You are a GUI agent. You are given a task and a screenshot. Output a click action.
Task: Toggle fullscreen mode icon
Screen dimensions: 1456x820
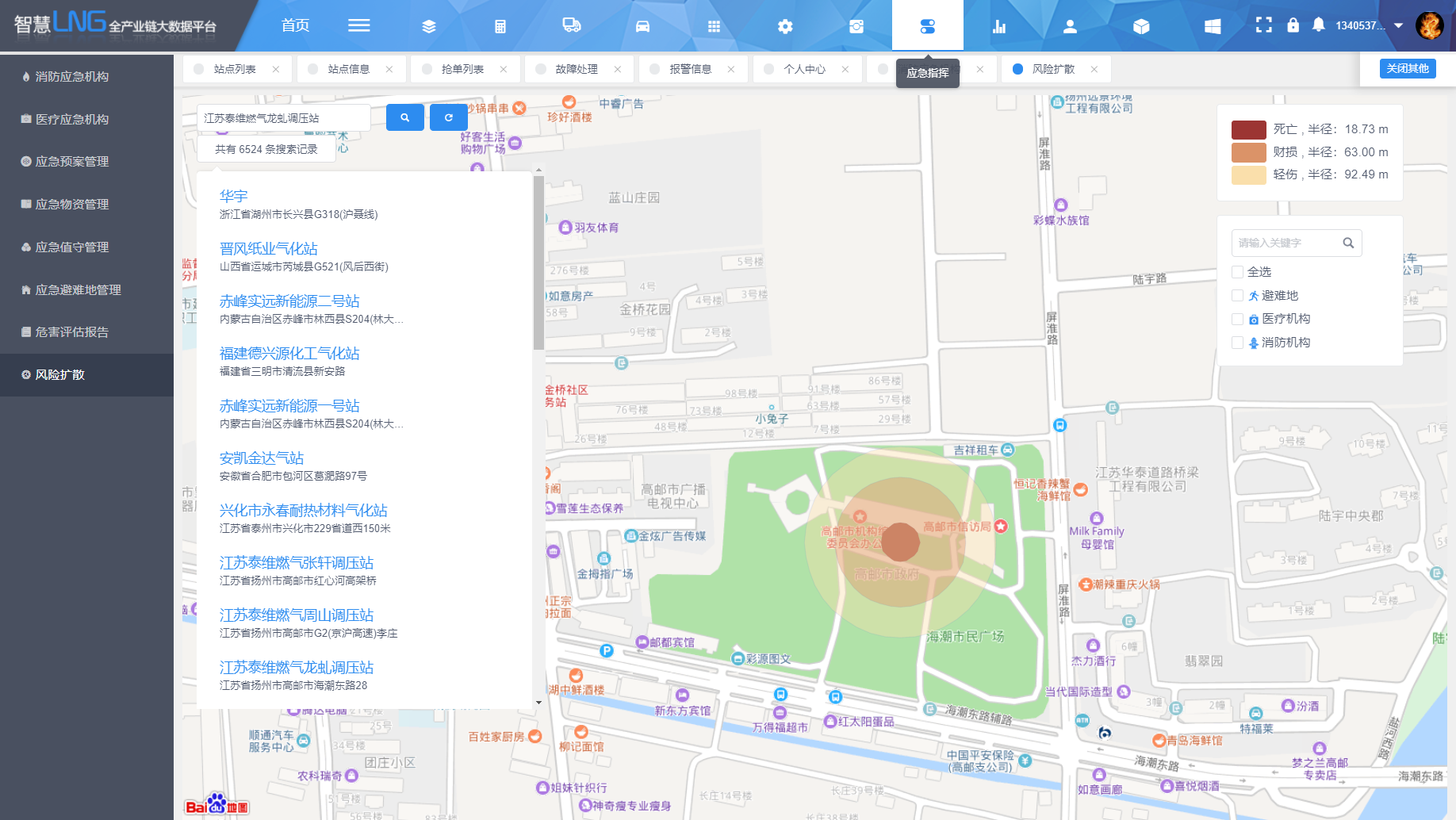coord(1264,25)
